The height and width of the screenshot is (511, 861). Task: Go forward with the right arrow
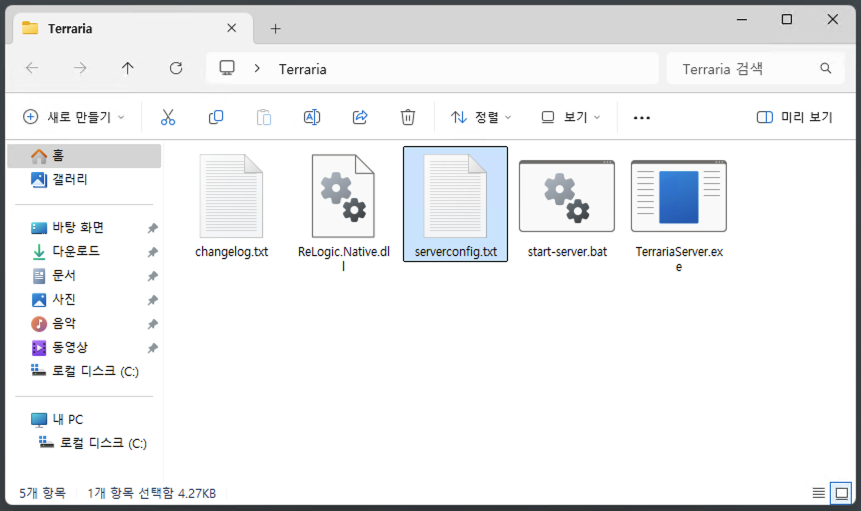80,68
